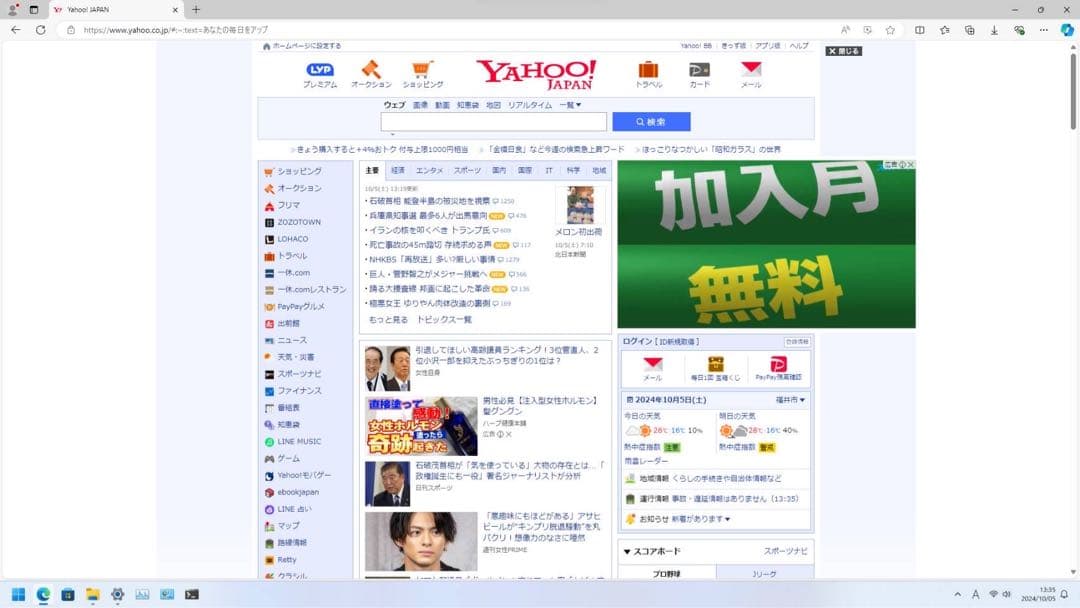Select ZOZOTOWN in the left sidebar
Image resolution: width=1080 pixels, height=608 pixels.
[x=298, y=221]
